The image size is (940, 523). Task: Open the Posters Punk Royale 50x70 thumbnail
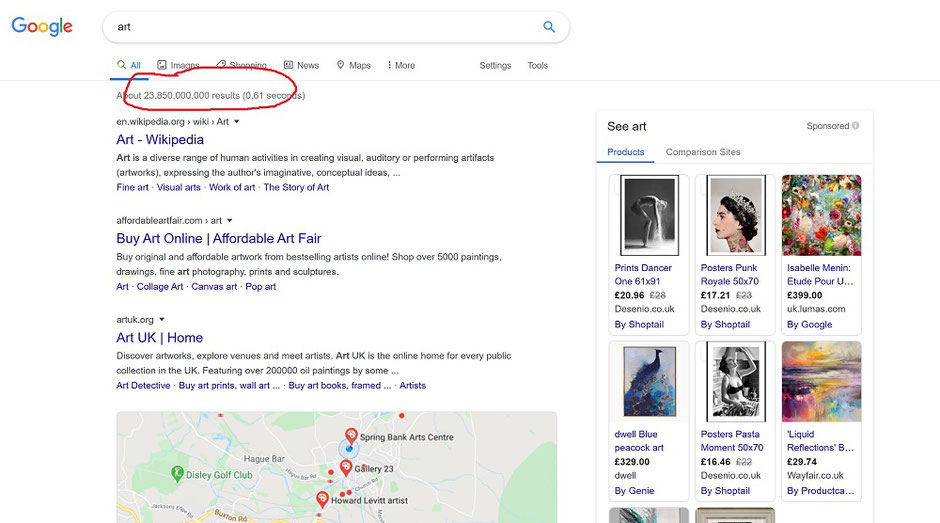pos(736,215)
